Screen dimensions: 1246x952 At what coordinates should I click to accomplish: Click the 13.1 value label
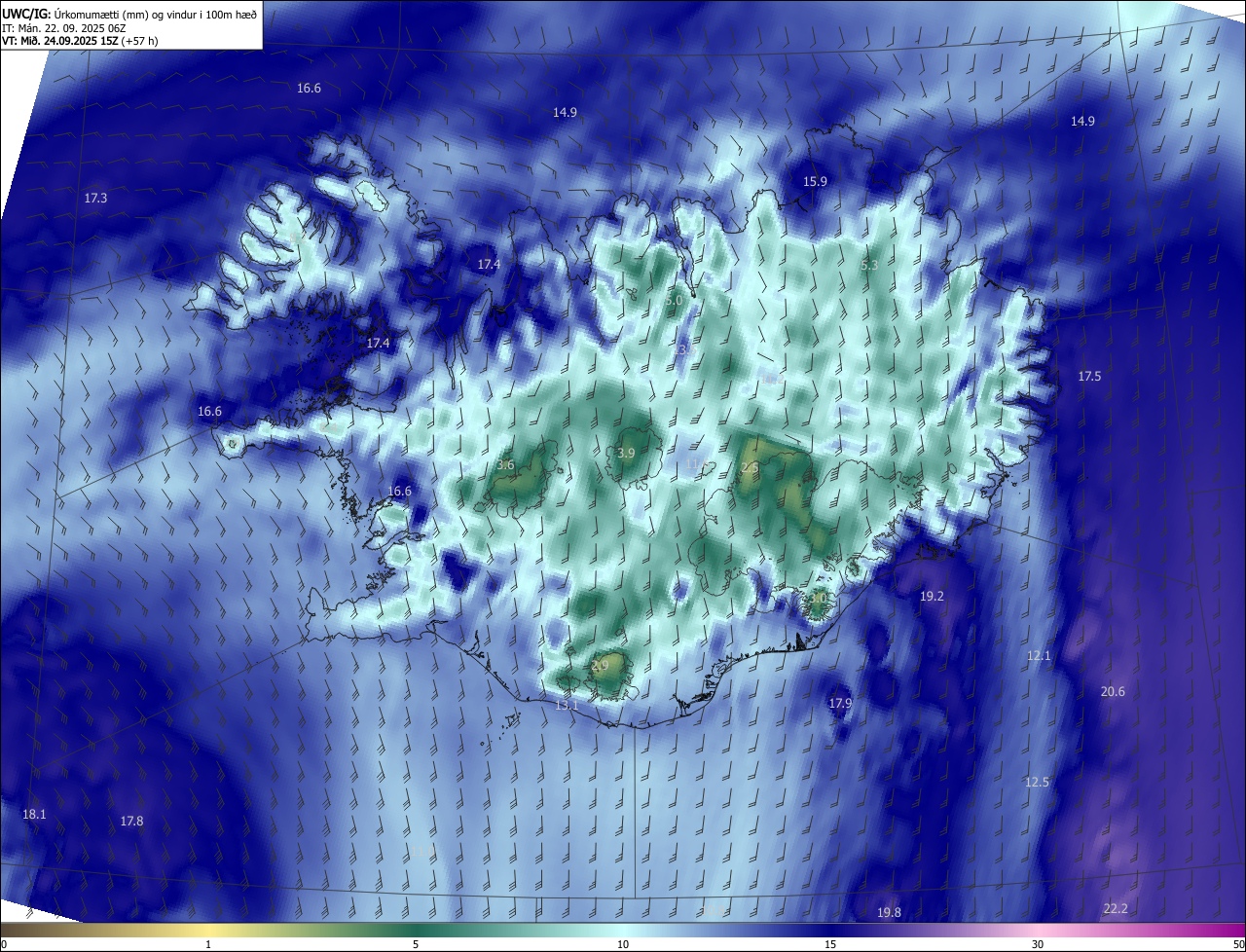[567, 705]
